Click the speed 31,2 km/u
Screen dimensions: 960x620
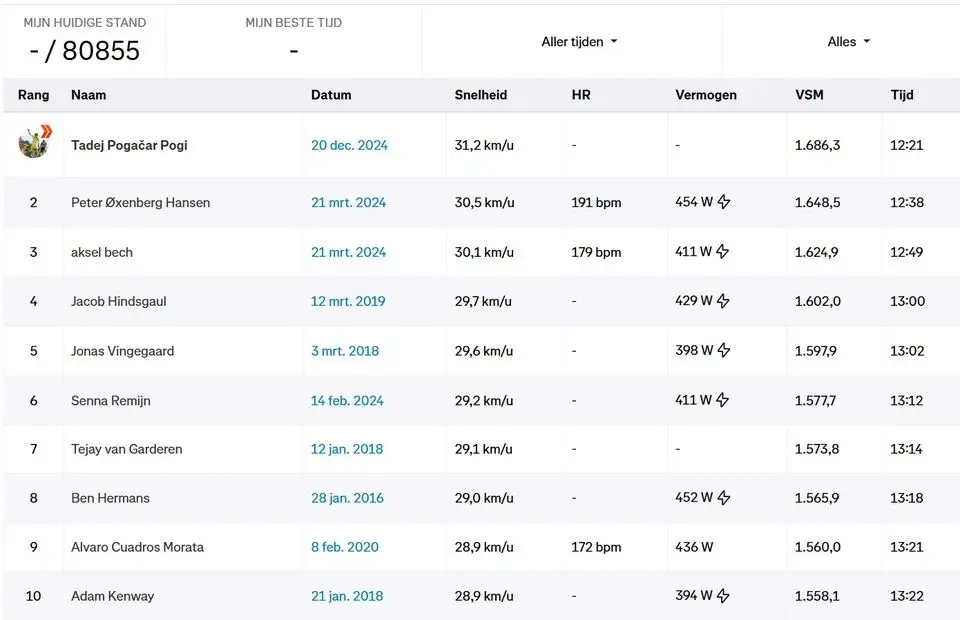(x=484, y=145)
